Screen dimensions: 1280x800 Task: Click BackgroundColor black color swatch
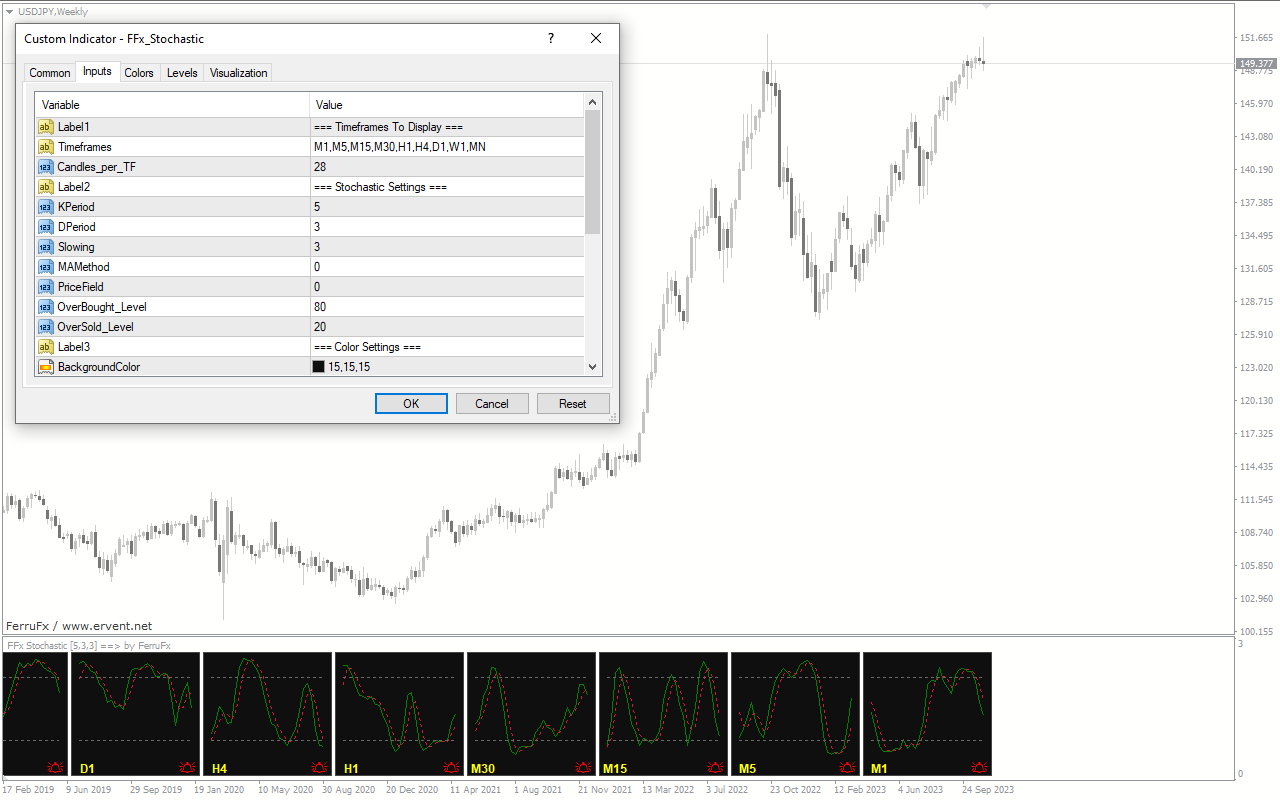pos(319,367)
